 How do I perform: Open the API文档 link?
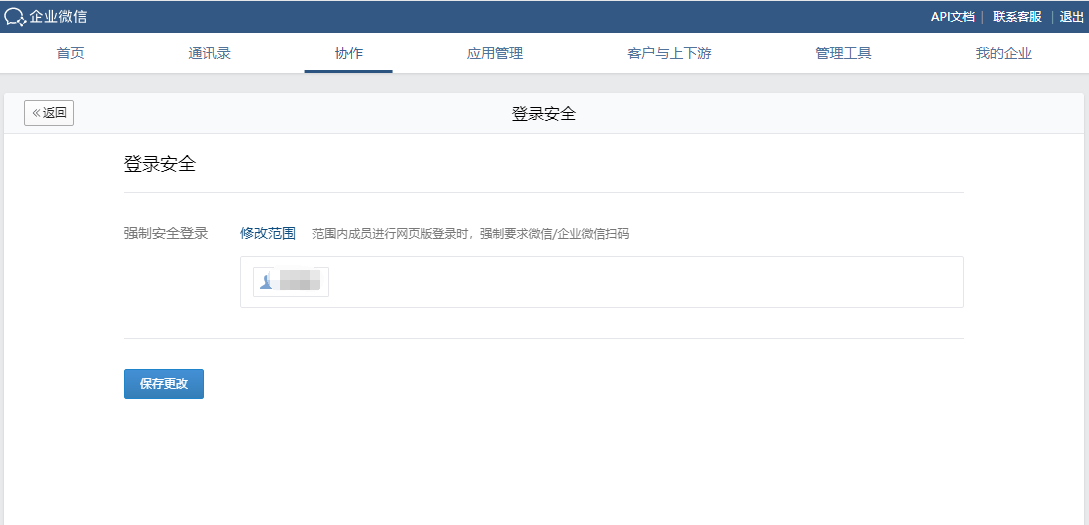click(x=952, y=17)
